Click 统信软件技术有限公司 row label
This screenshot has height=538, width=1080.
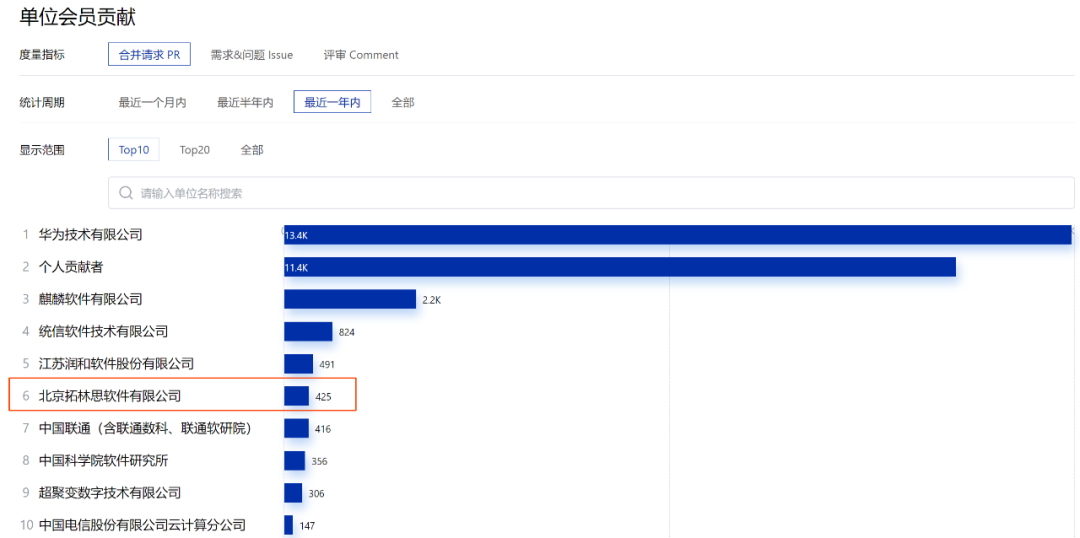click(x=103, y=331)
